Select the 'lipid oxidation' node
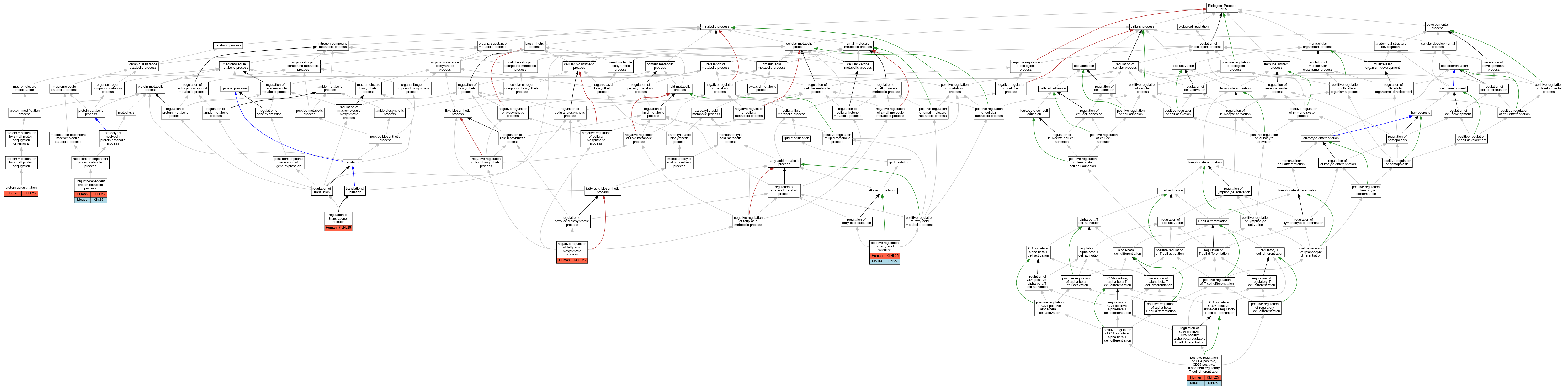1568x389 pixels. pyautogui.click(x=899, y=163)
